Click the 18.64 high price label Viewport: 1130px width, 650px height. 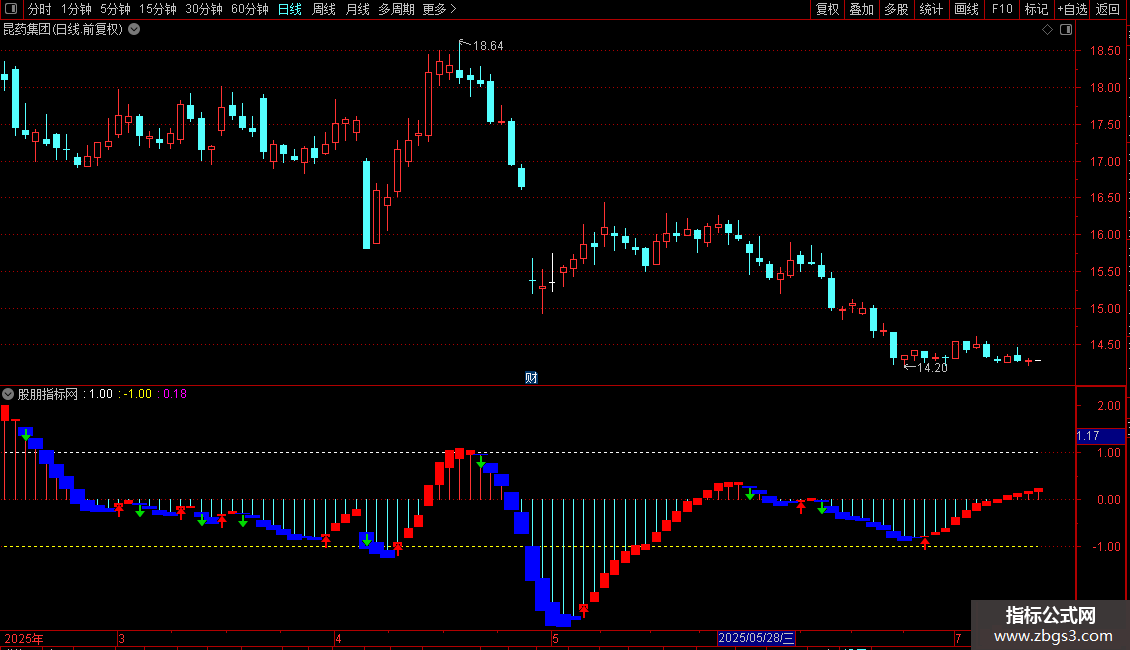488,46
